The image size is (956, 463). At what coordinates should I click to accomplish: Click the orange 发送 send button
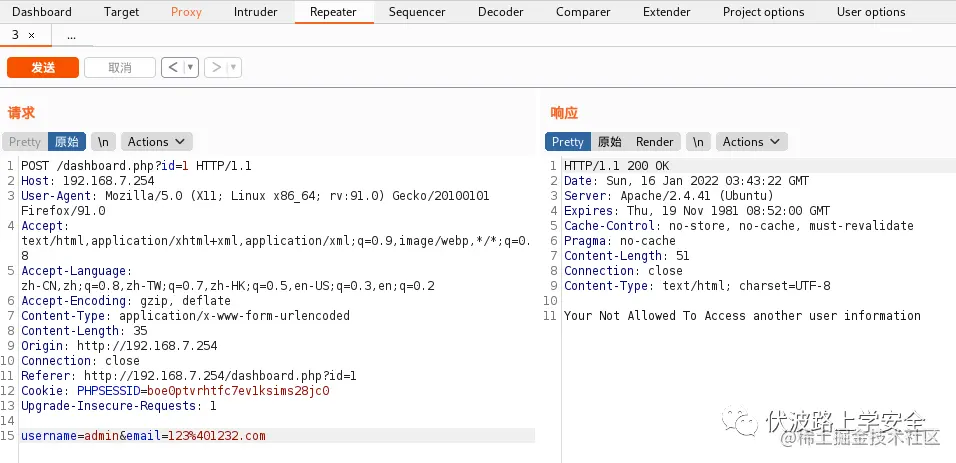point(43,68)
